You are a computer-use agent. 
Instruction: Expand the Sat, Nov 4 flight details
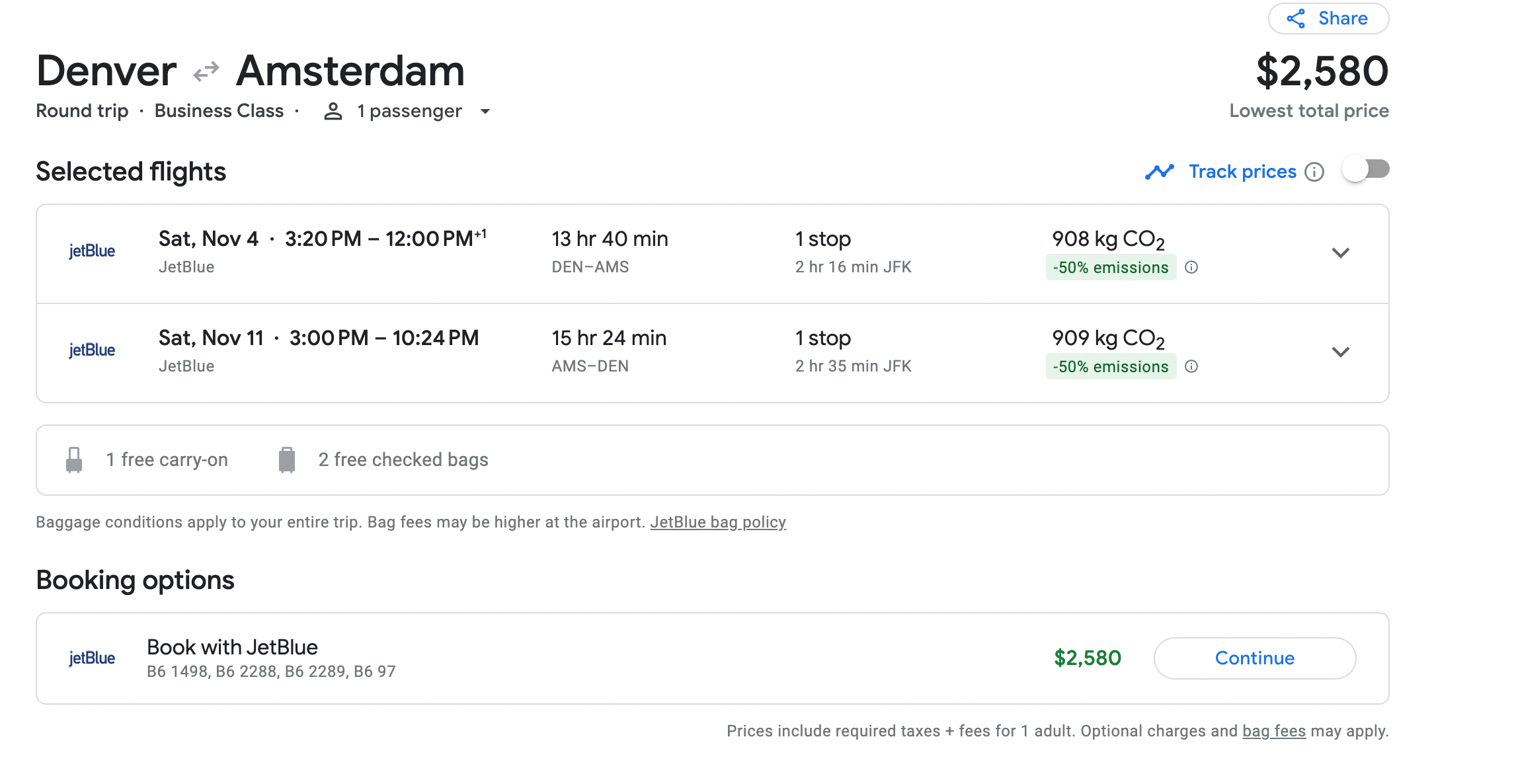(1340, 253)
